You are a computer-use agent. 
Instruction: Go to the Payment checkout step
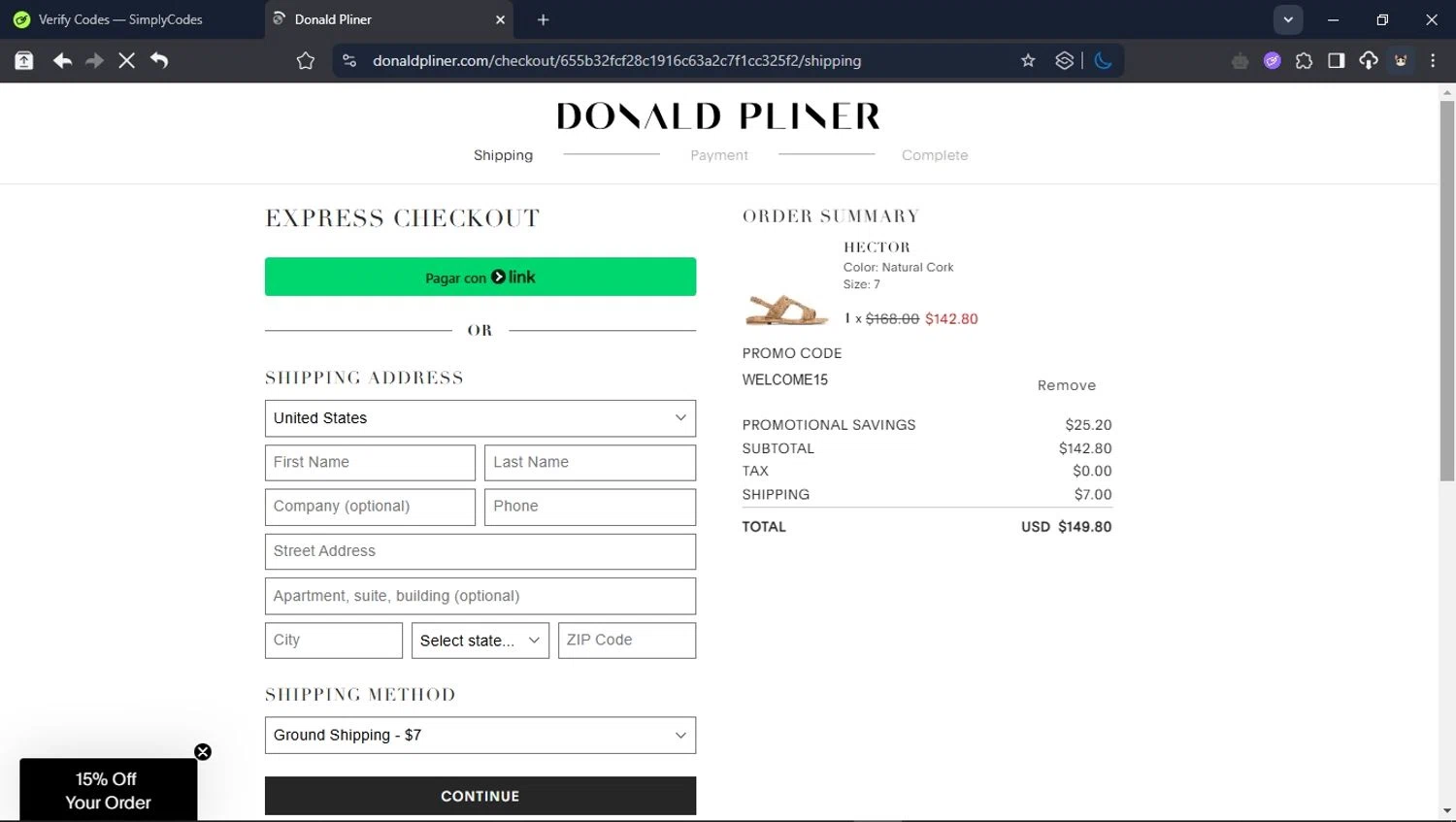tap(719, 155)
